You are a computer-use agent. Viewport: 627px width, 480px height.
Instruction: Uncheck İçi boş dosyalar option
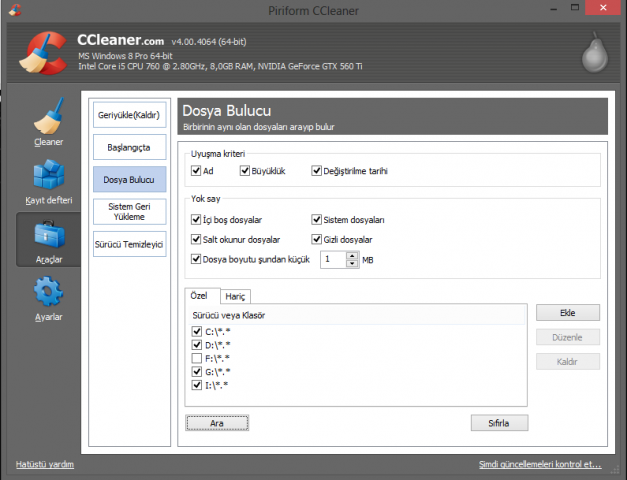click(x=196, y=220)
